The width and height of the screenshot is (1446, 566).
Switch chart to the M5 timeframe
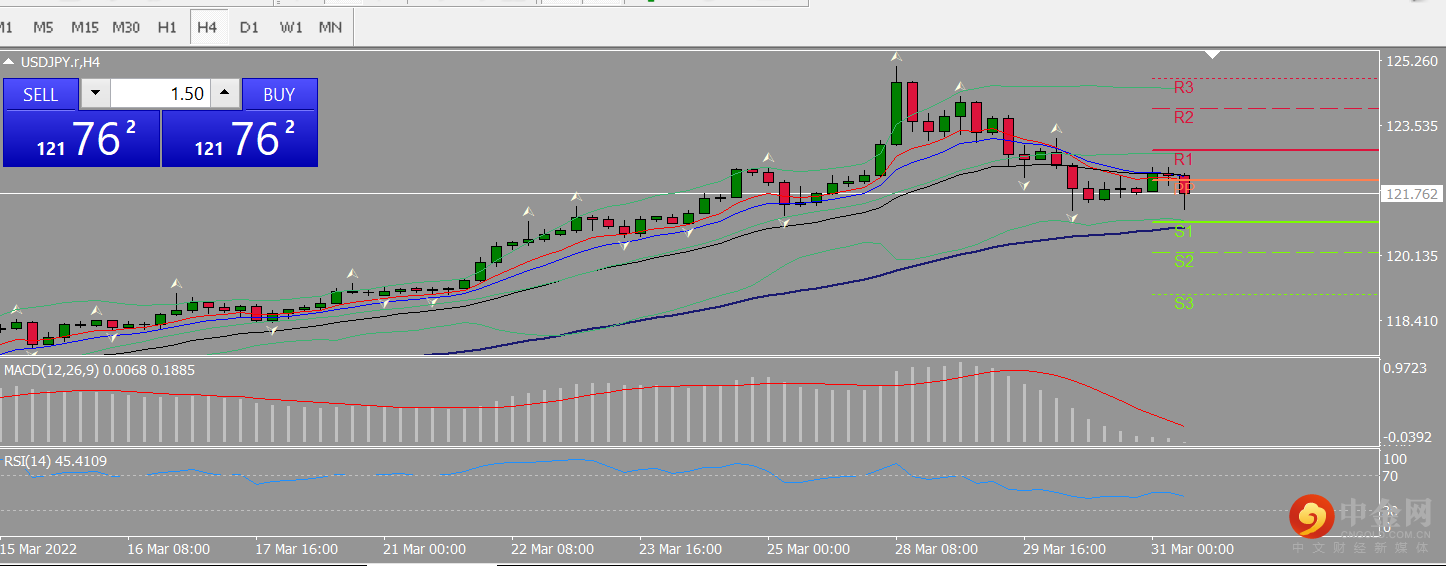tap(43, 27)
